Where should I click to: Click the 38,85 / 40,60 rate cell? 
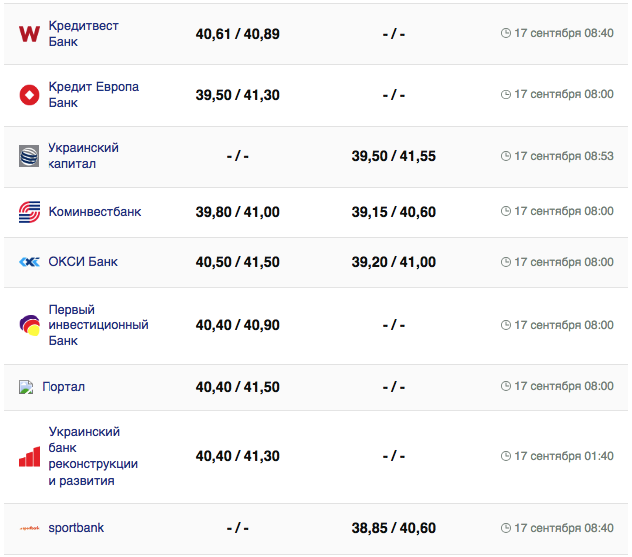(x=394, y=528)
